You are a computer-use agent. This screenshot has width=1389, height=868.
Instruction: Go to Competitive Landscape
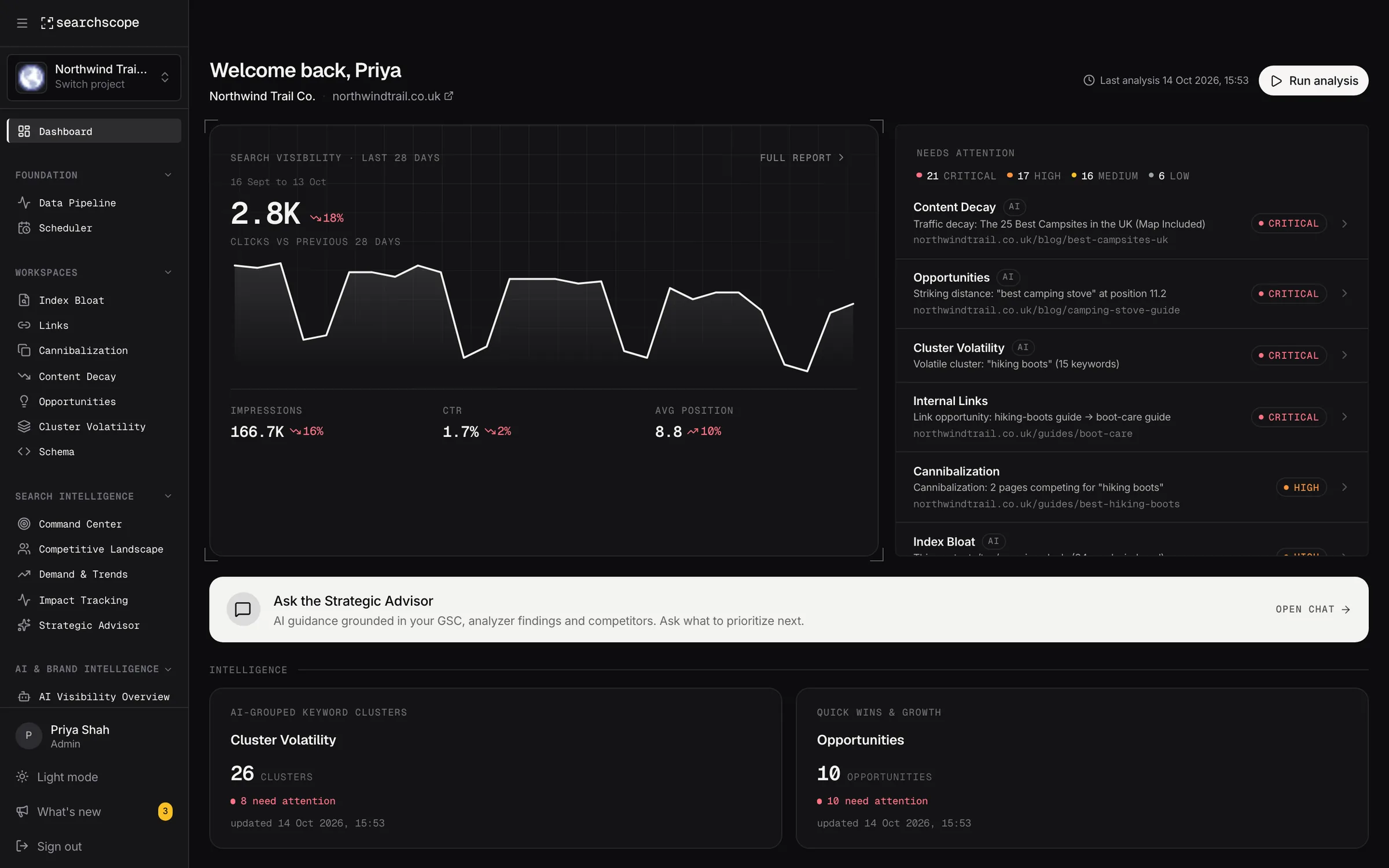pyautogui.click(x=94, y=549)
